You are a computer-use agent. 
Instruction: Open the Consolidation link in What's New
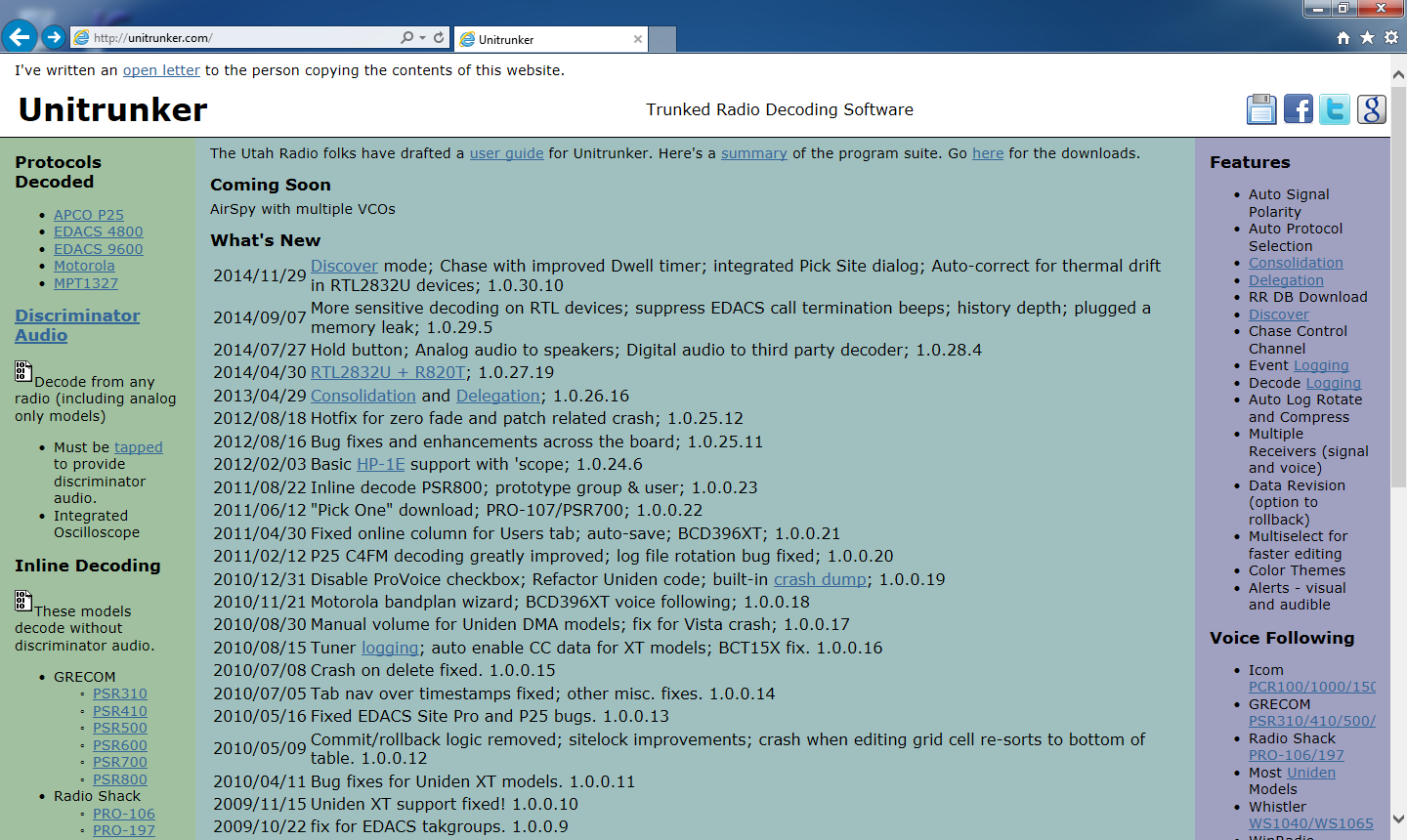coord(363,396)
